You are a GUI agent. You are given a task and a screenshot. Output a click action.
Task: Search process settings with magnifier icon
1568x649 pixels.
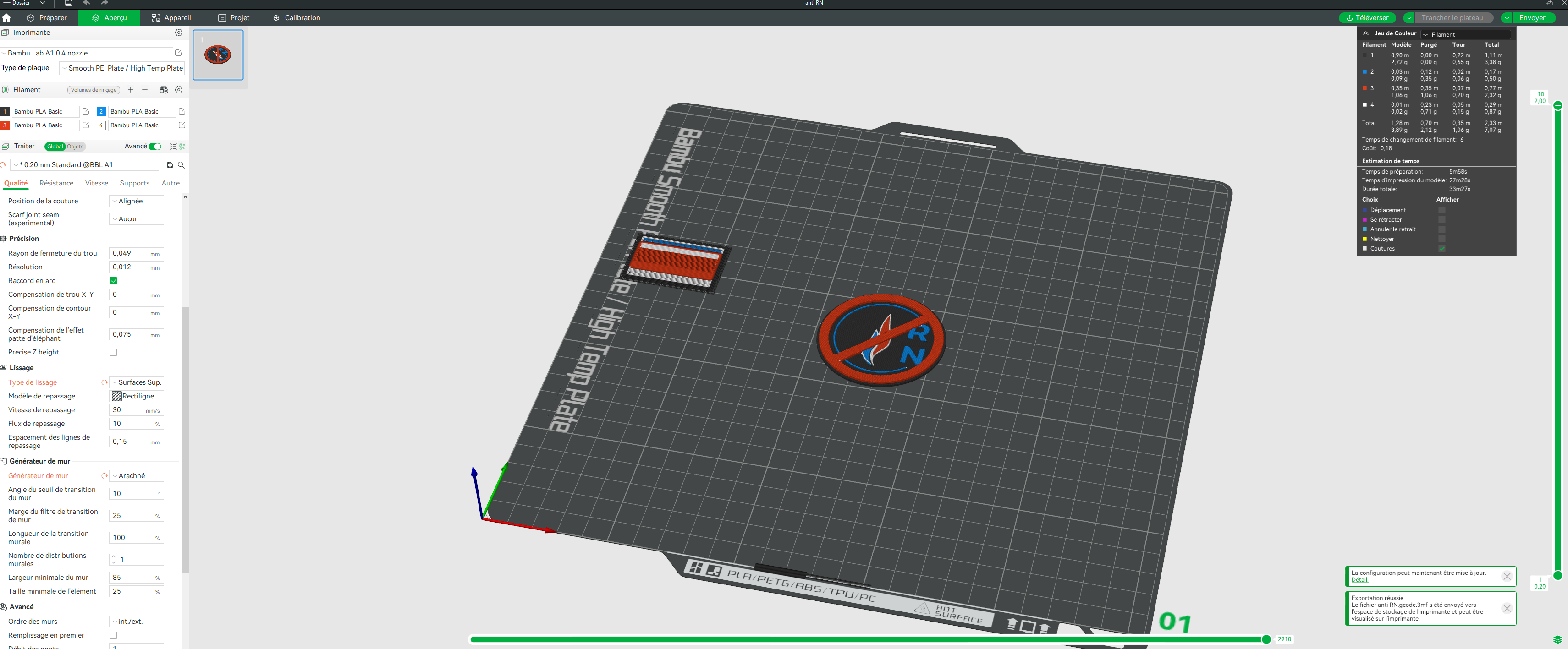tap(181, 165)
